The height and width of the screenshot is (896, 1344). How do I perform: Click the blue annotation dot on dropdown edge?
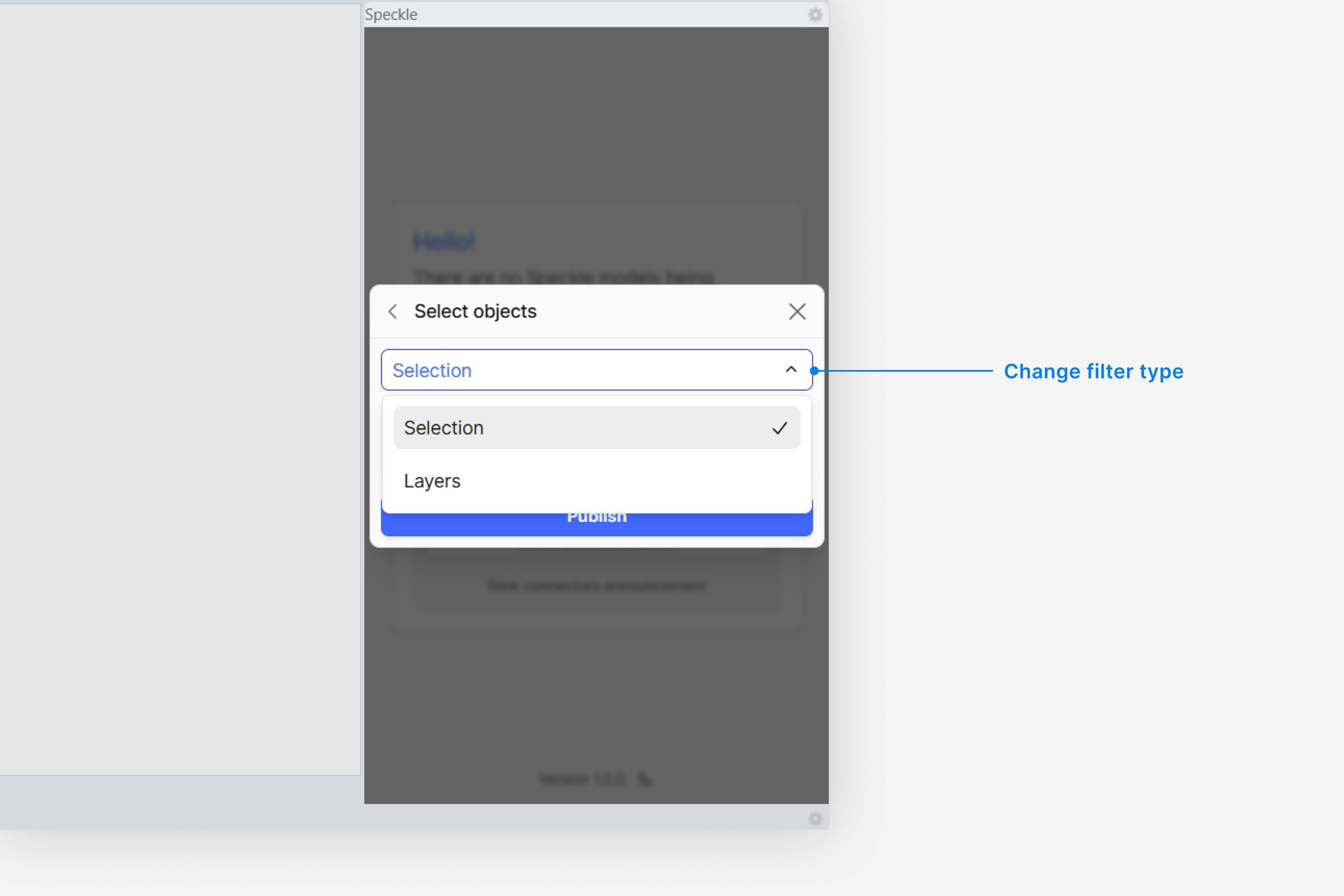point(814,371)
